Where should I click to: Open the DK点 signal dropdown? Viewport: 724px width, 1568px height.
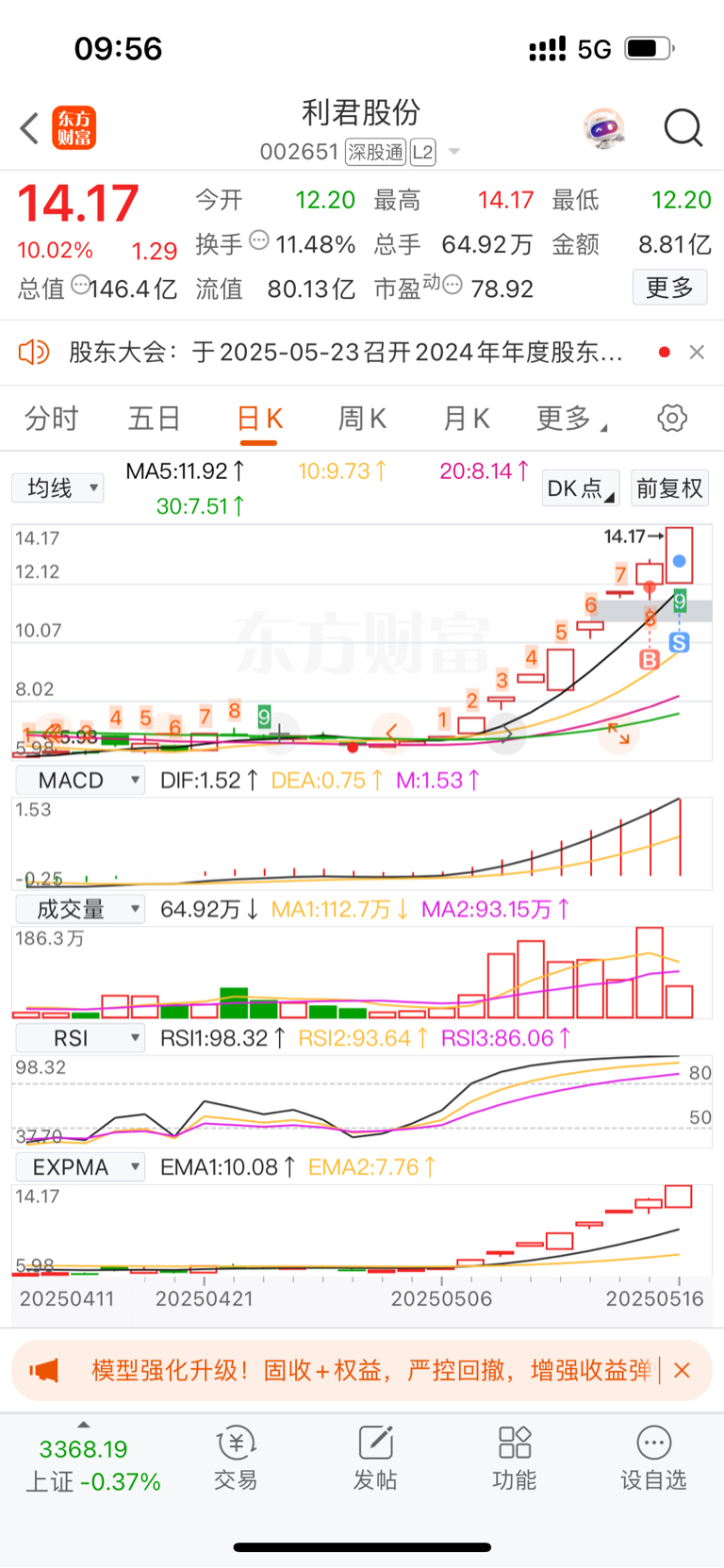pyautogui.click(x=581, y=488)
